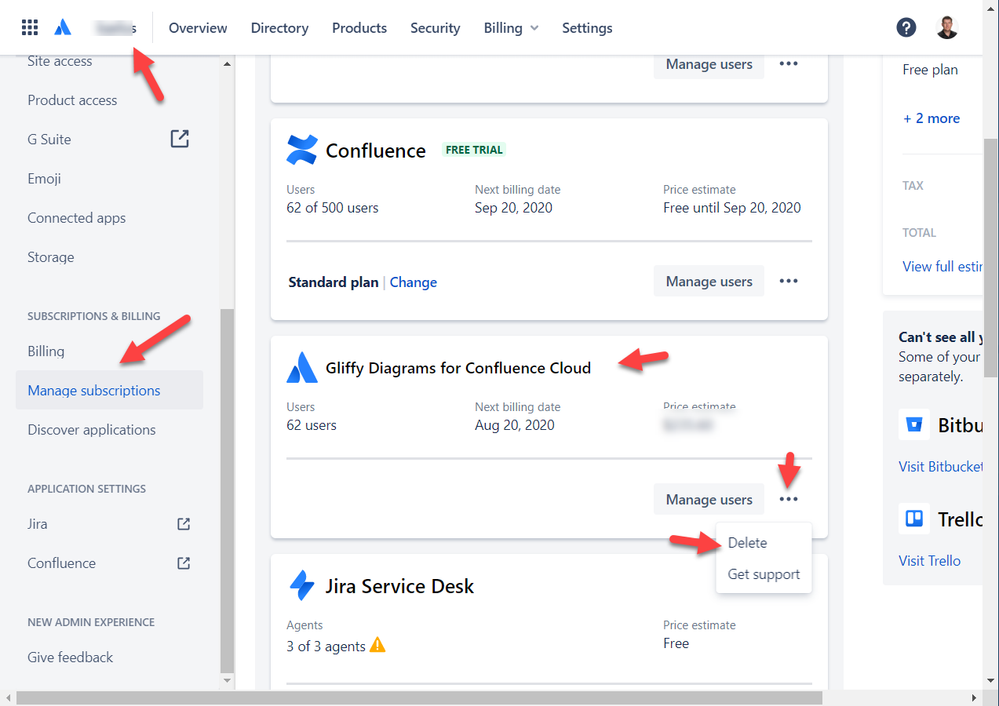Open Jira under Application Settings
Image resolution: width=999 pixels, height=706 pixels.
[x=37, y=524]
